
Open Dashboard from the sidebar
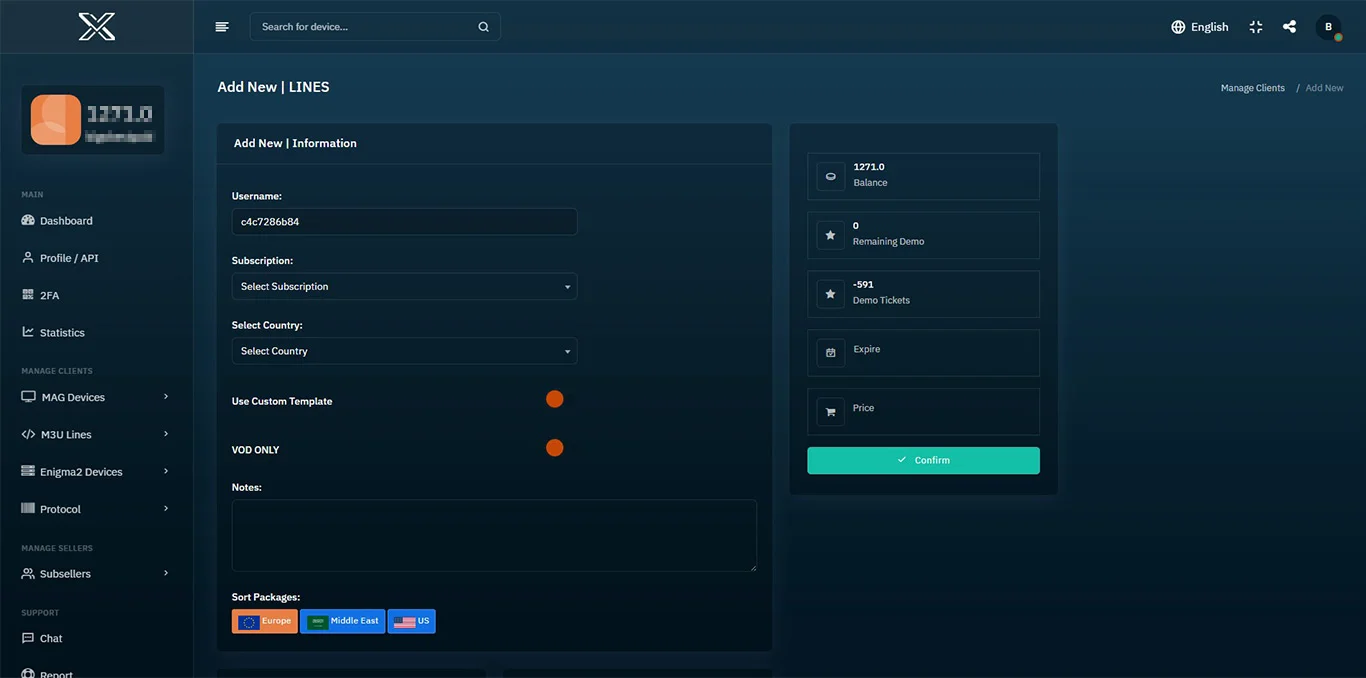[x=66, y=221]
